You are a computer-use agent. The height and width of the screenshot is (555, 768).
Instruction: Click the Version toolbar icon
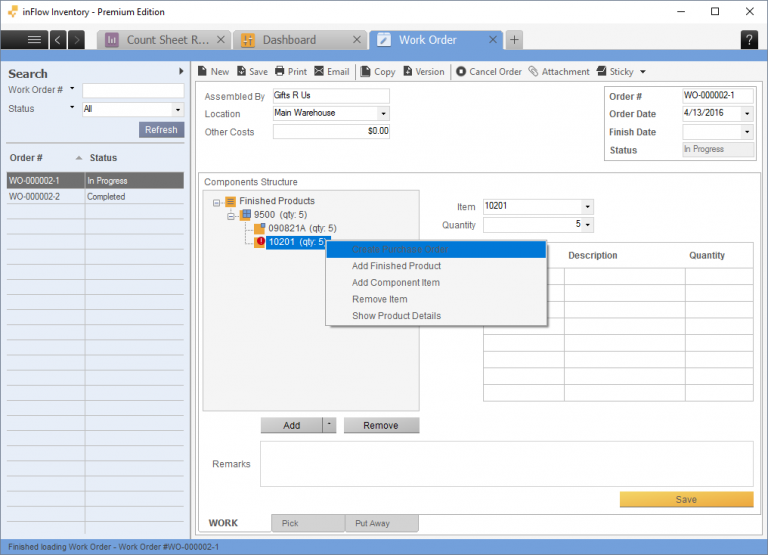pos(408,72)
